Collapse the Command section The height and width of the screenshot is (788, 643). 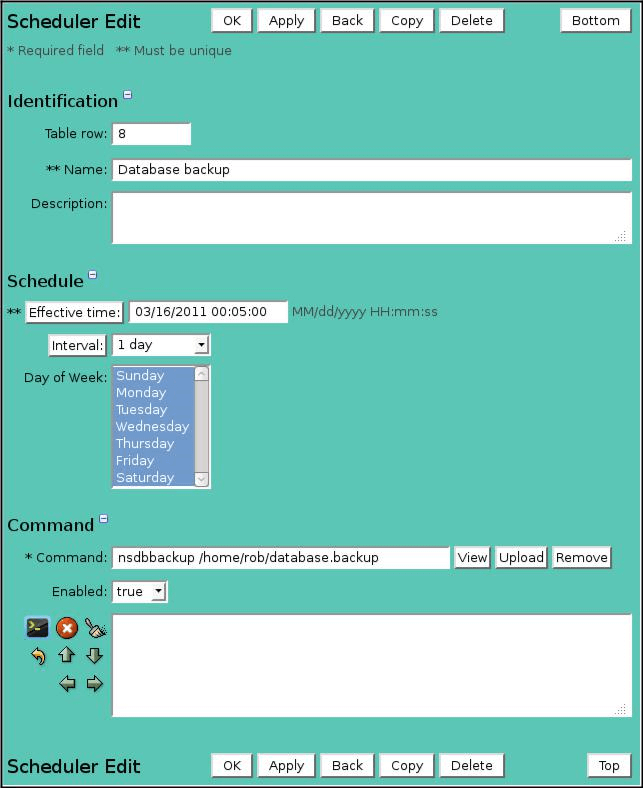point(104,520)
